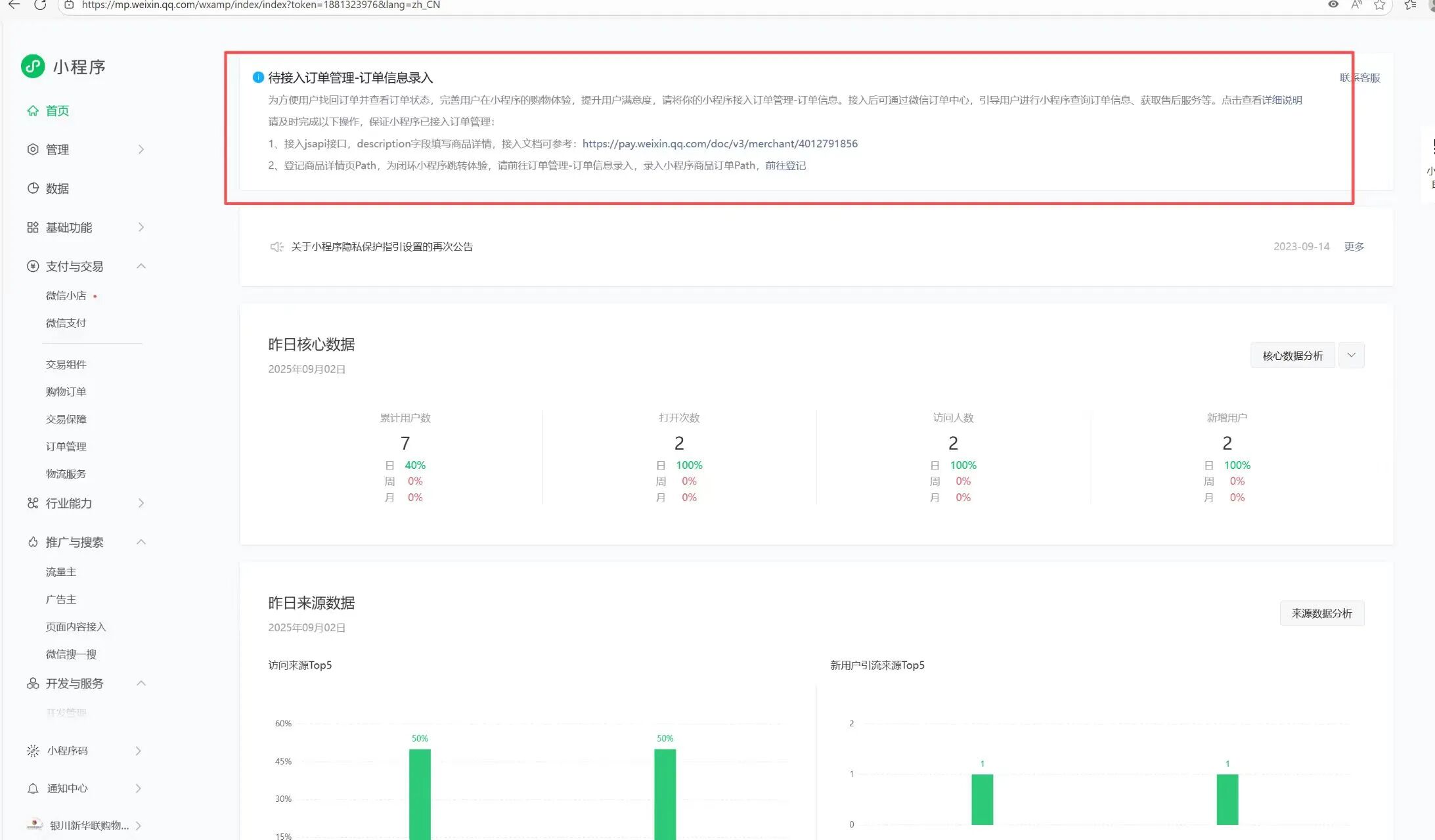
Task: Click the blue info icon by 待接入订单管理
Action: click(x=258, y=77)
